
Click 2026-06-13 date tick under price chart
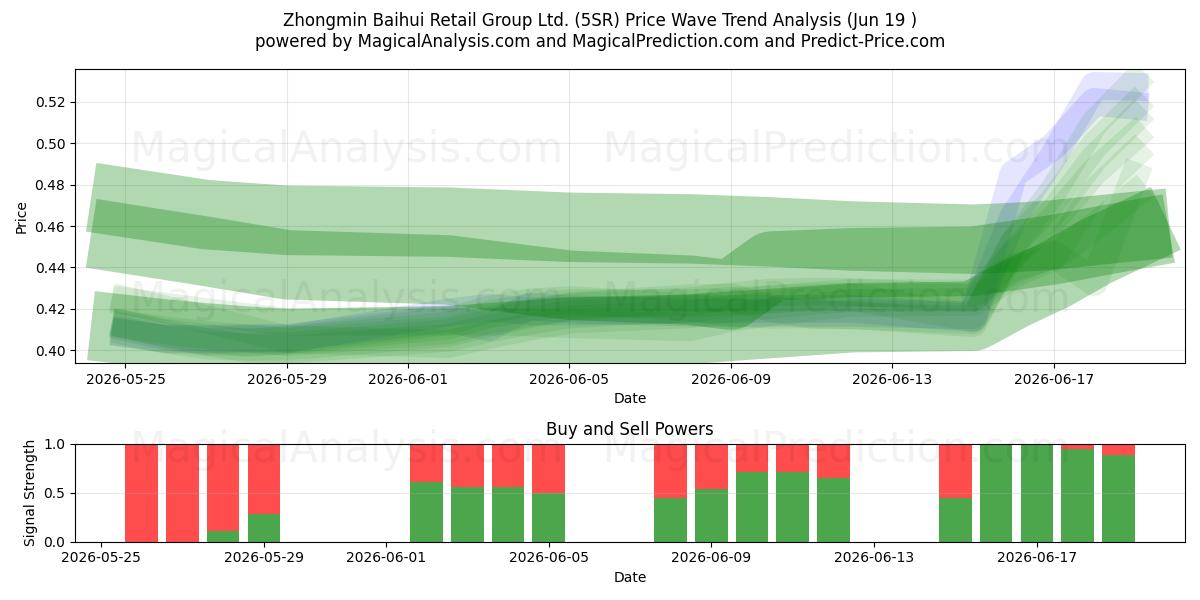click(893, 379)
